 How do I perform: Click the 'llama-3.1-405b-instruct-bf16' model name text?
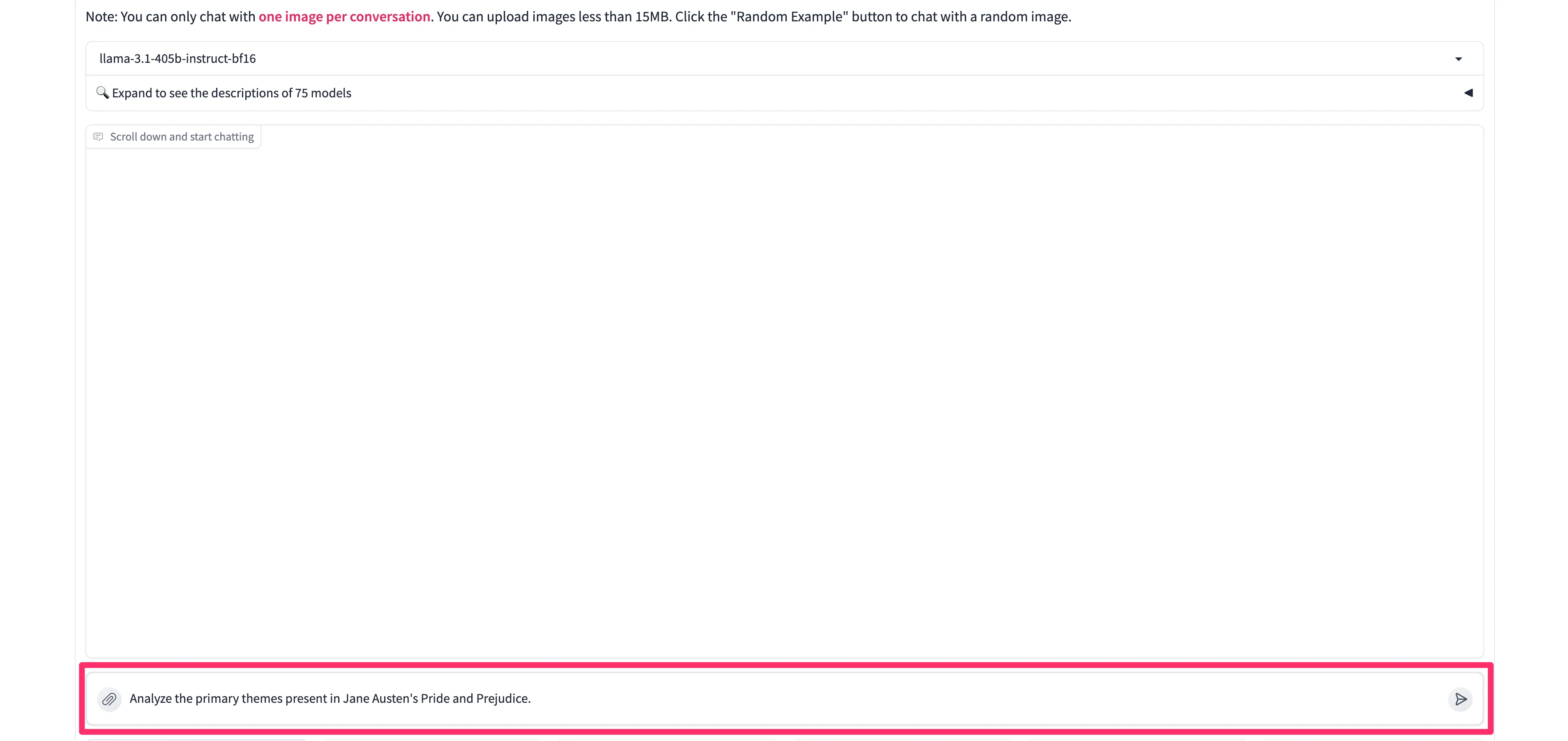pos(178,59)
